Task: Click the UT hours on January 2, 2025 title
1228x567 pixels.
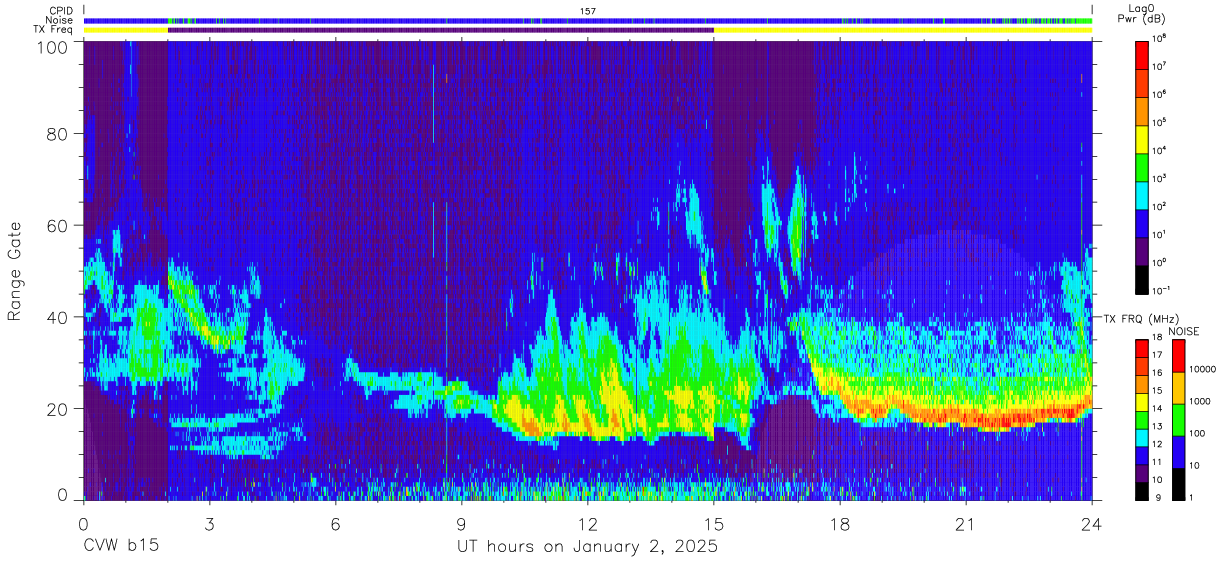Action: tap(587, 547)
